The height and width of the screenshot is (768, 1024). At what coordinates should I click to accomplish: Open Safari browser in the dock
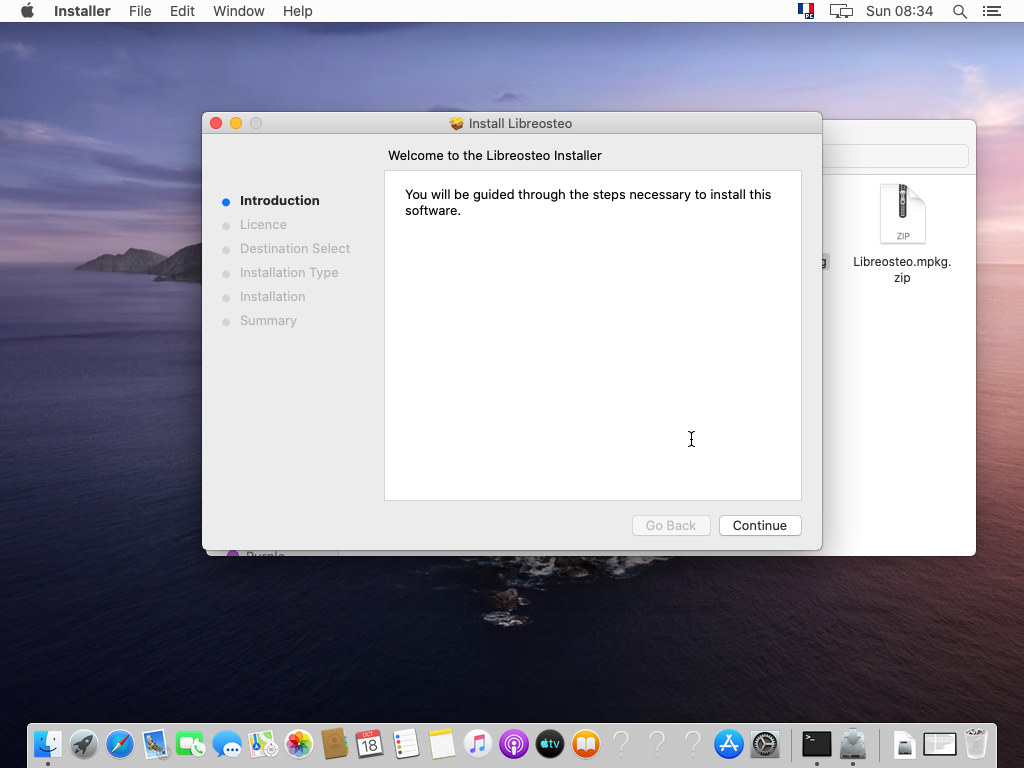tap(120, 744)
